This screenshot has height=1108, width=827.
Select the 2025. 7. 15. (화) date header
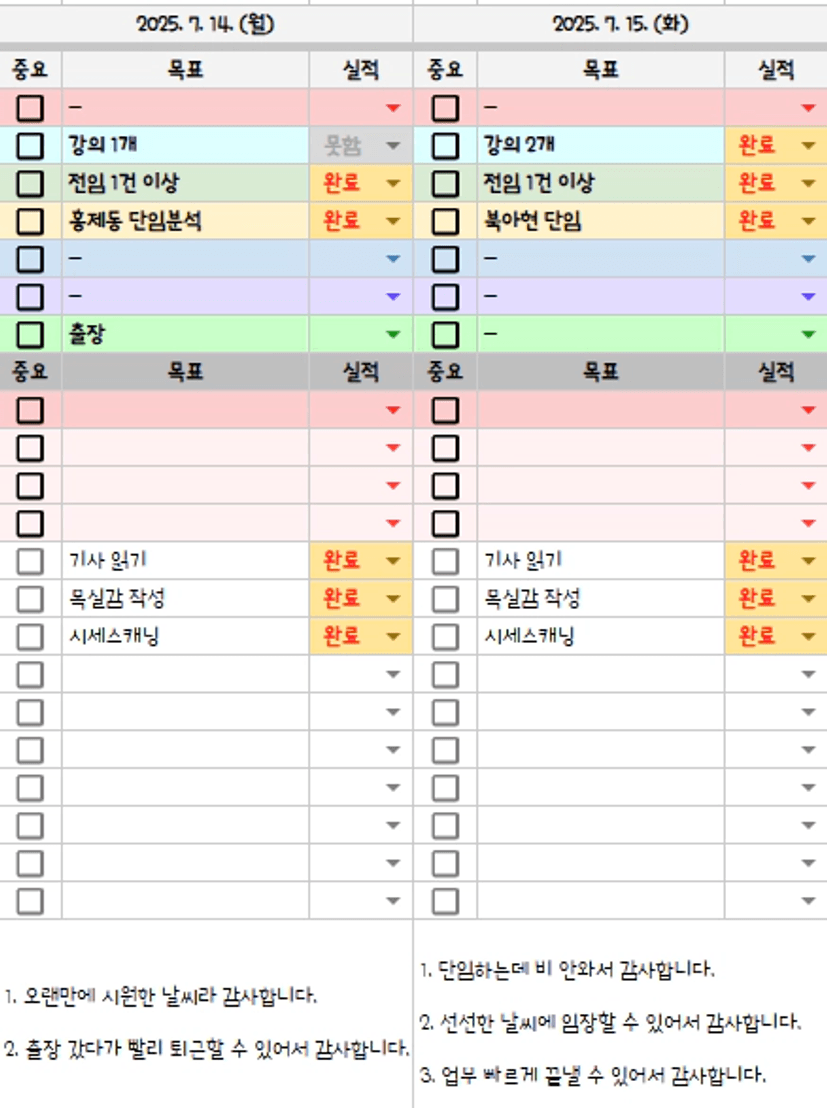pos(620,24)
